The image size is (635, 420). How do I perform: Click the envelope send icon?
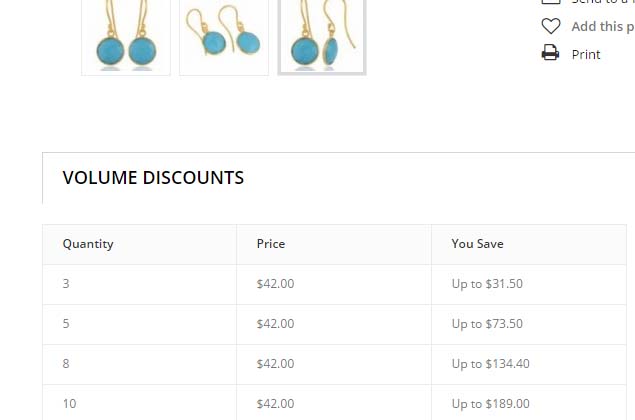550,2
